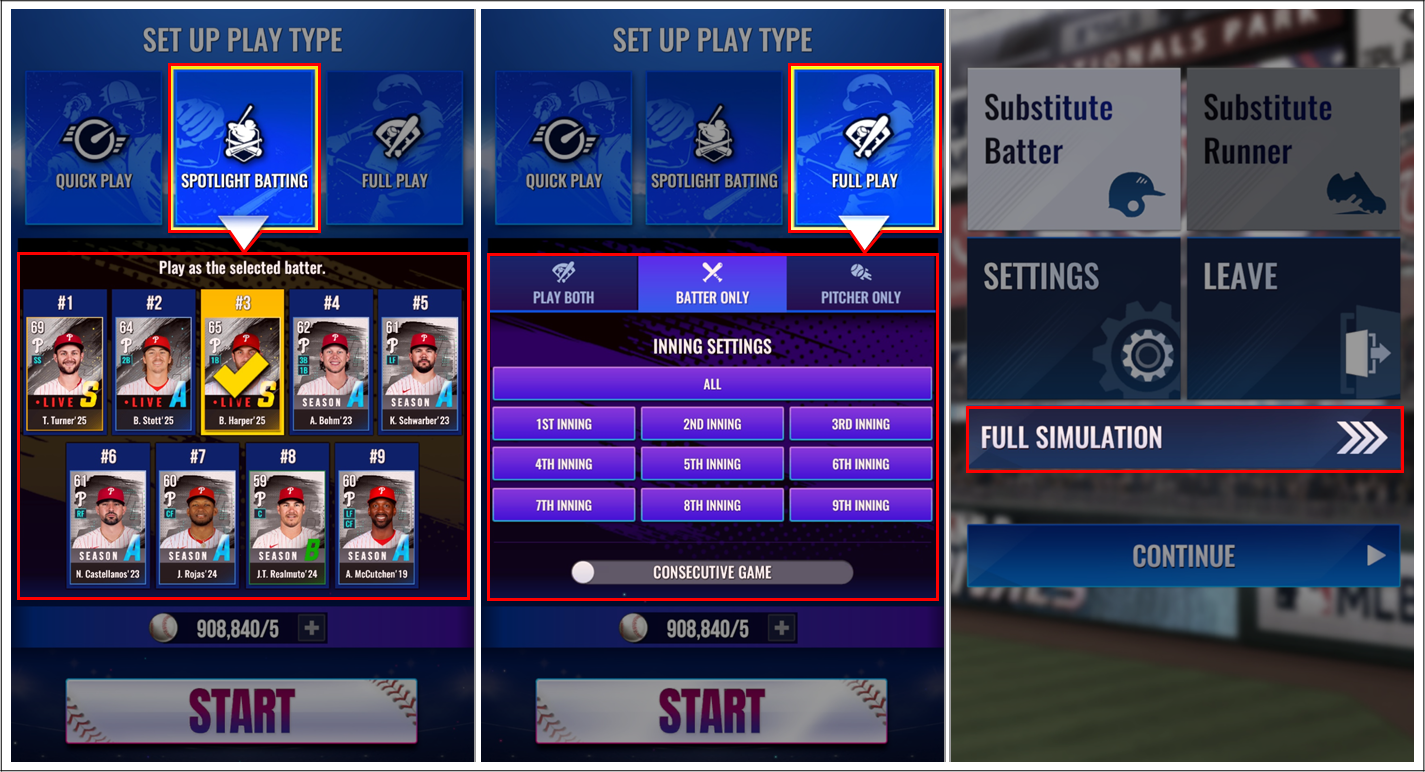Open Substitute Runner option

point(1293,149)
